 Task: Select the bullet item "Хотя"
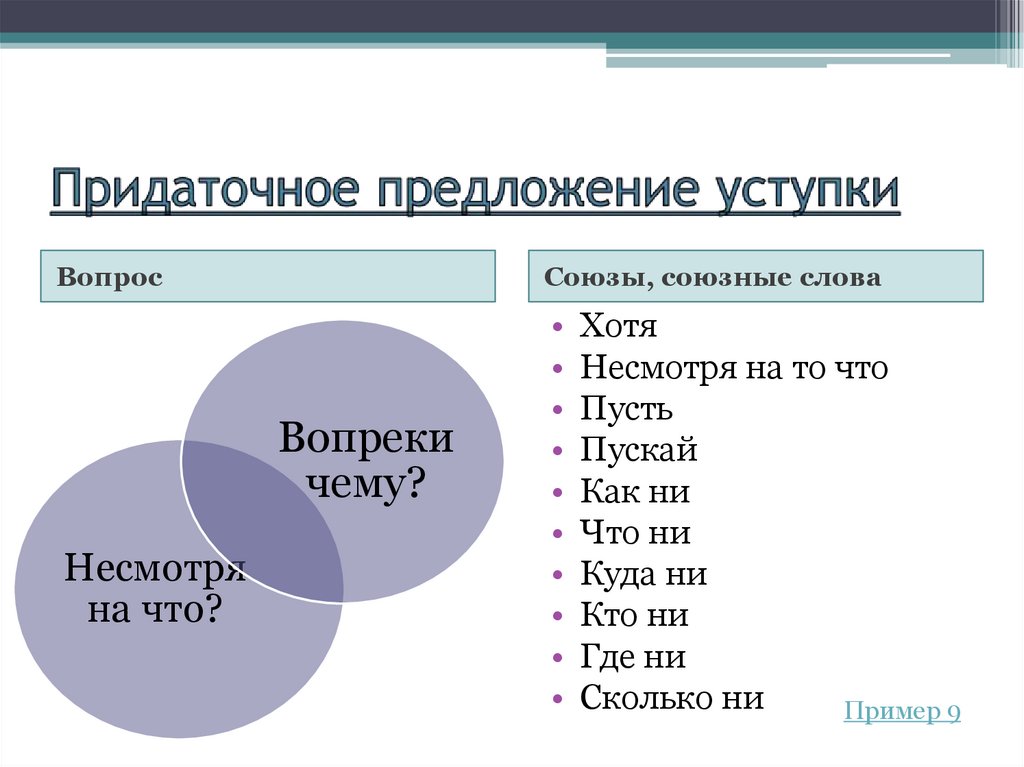coord(616,326)
